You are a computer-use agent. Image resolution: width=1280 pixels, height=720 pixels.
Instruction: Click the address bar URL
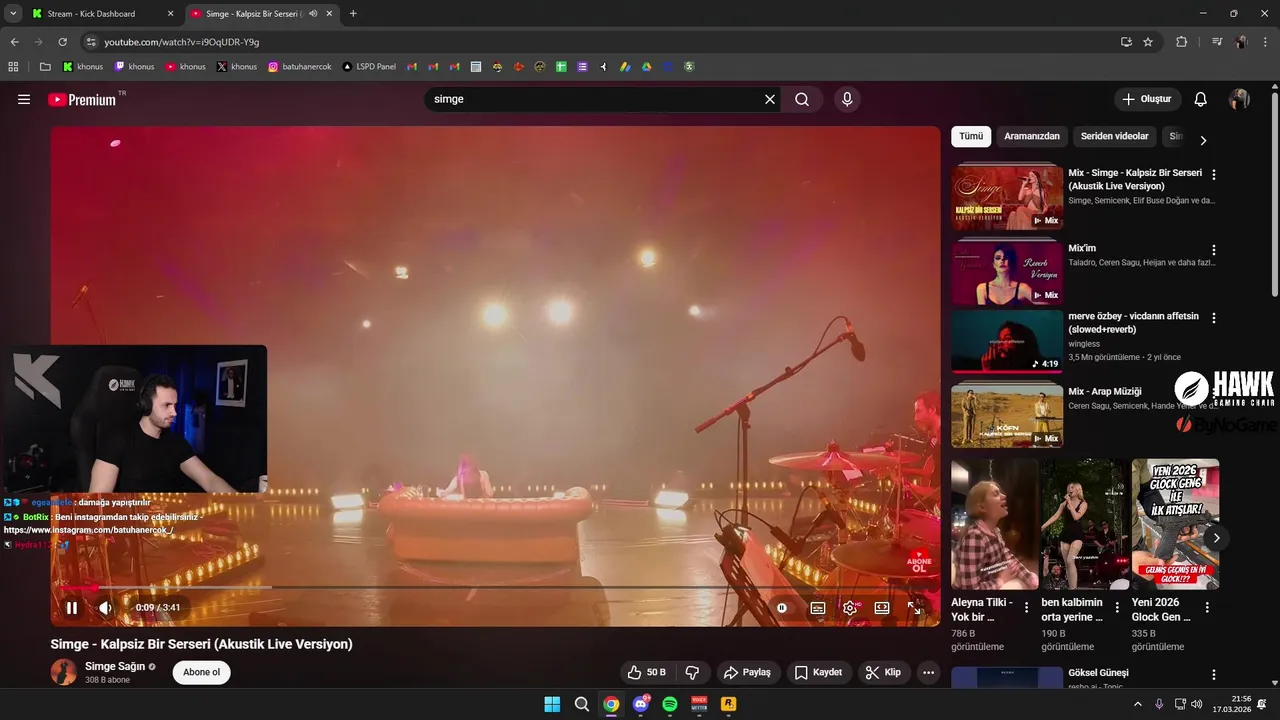tap(182, 42)
